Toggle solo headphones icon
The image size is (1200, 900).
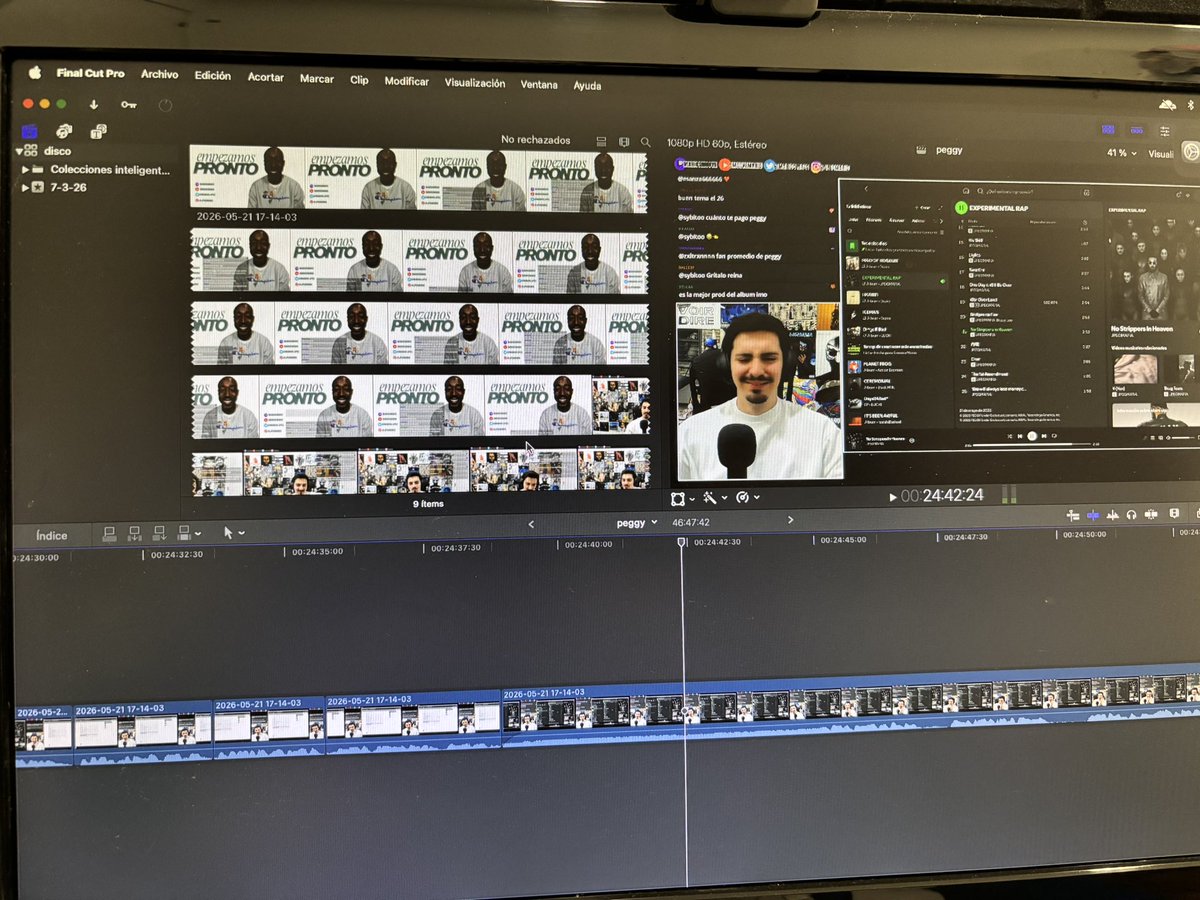click(1131, 514)
